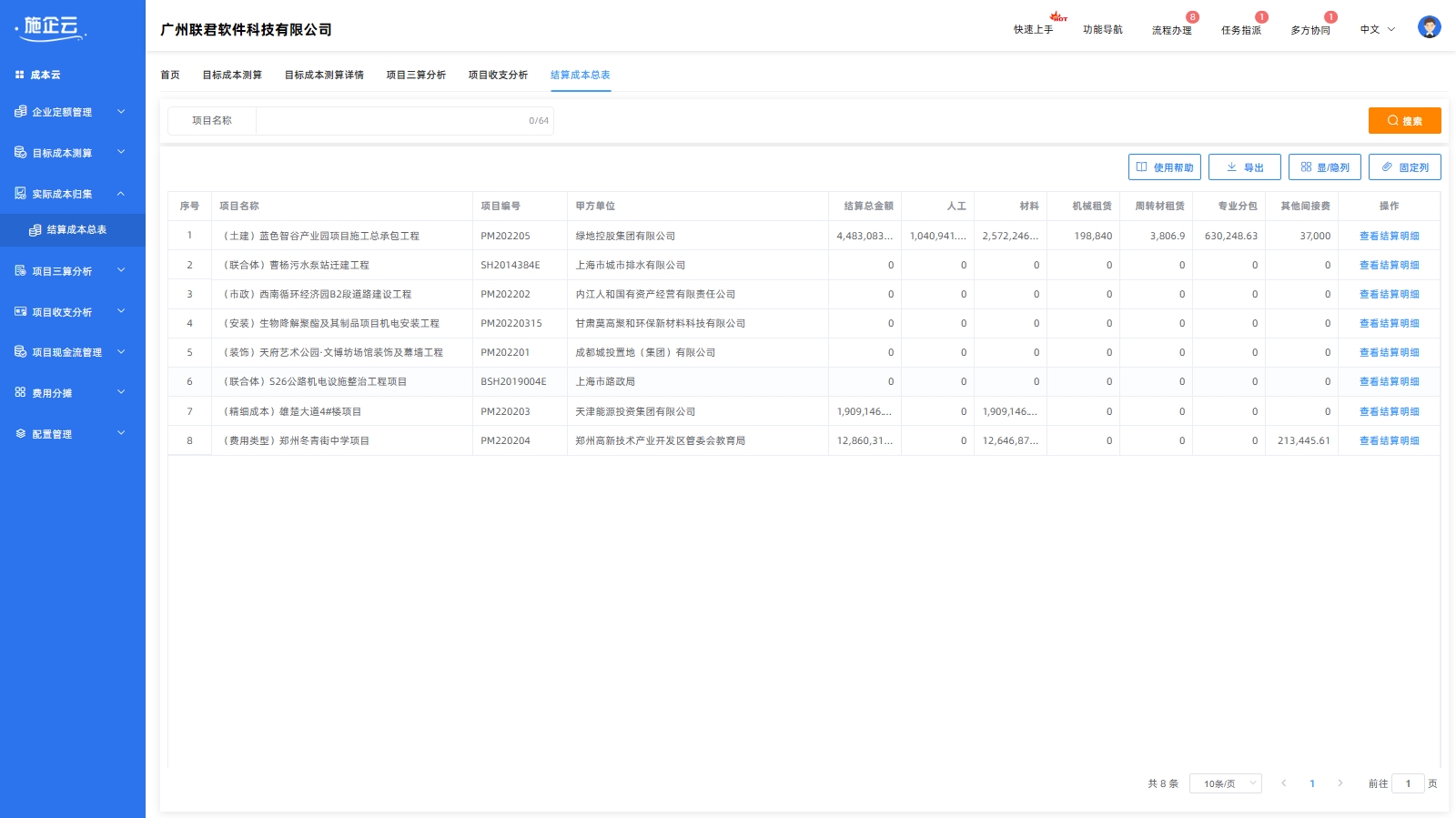View 查看结算明细 for 曹杨污水泵站迁建工程
1456x818 pixels.
(x=1390, y=265)
